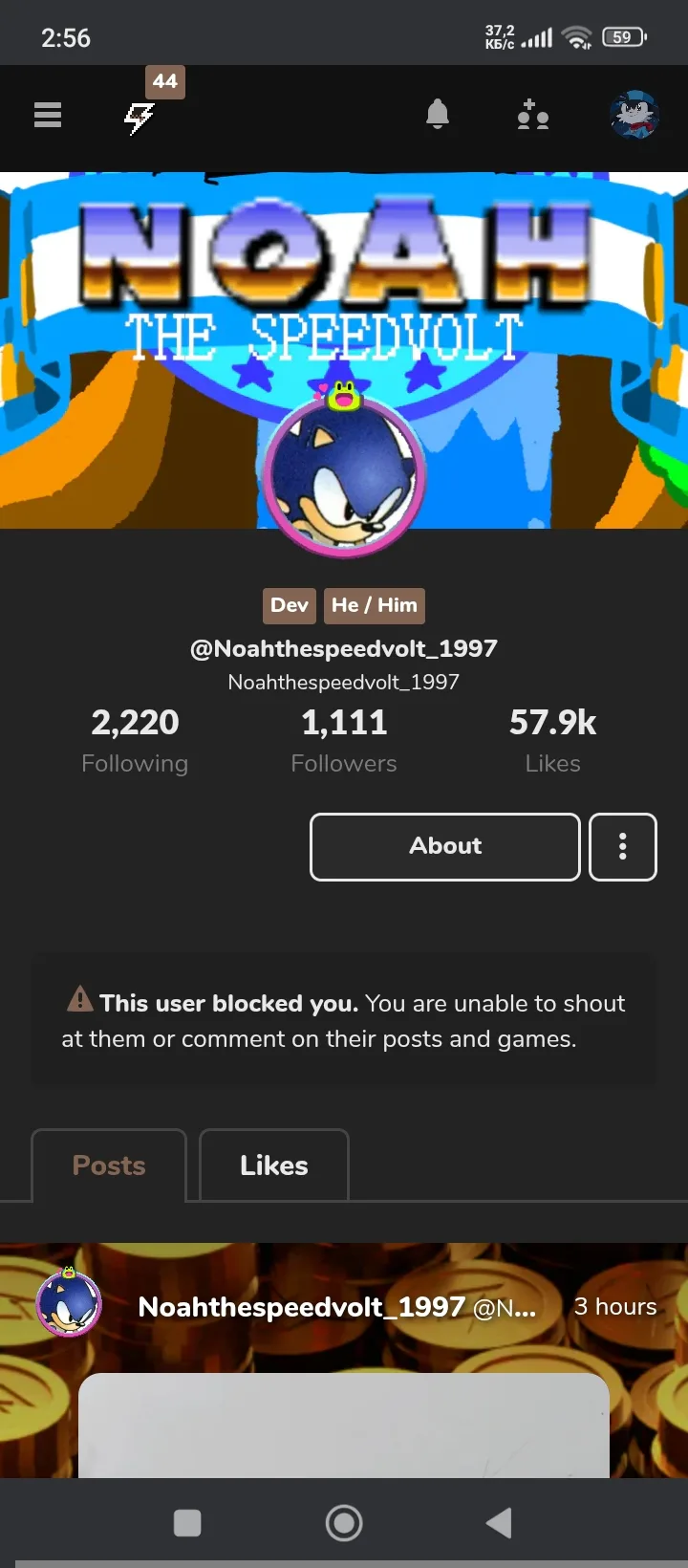This screenshot has width=688, height=1568.
Task: Tap the Android home circle button
Action: coord(344,1522)
